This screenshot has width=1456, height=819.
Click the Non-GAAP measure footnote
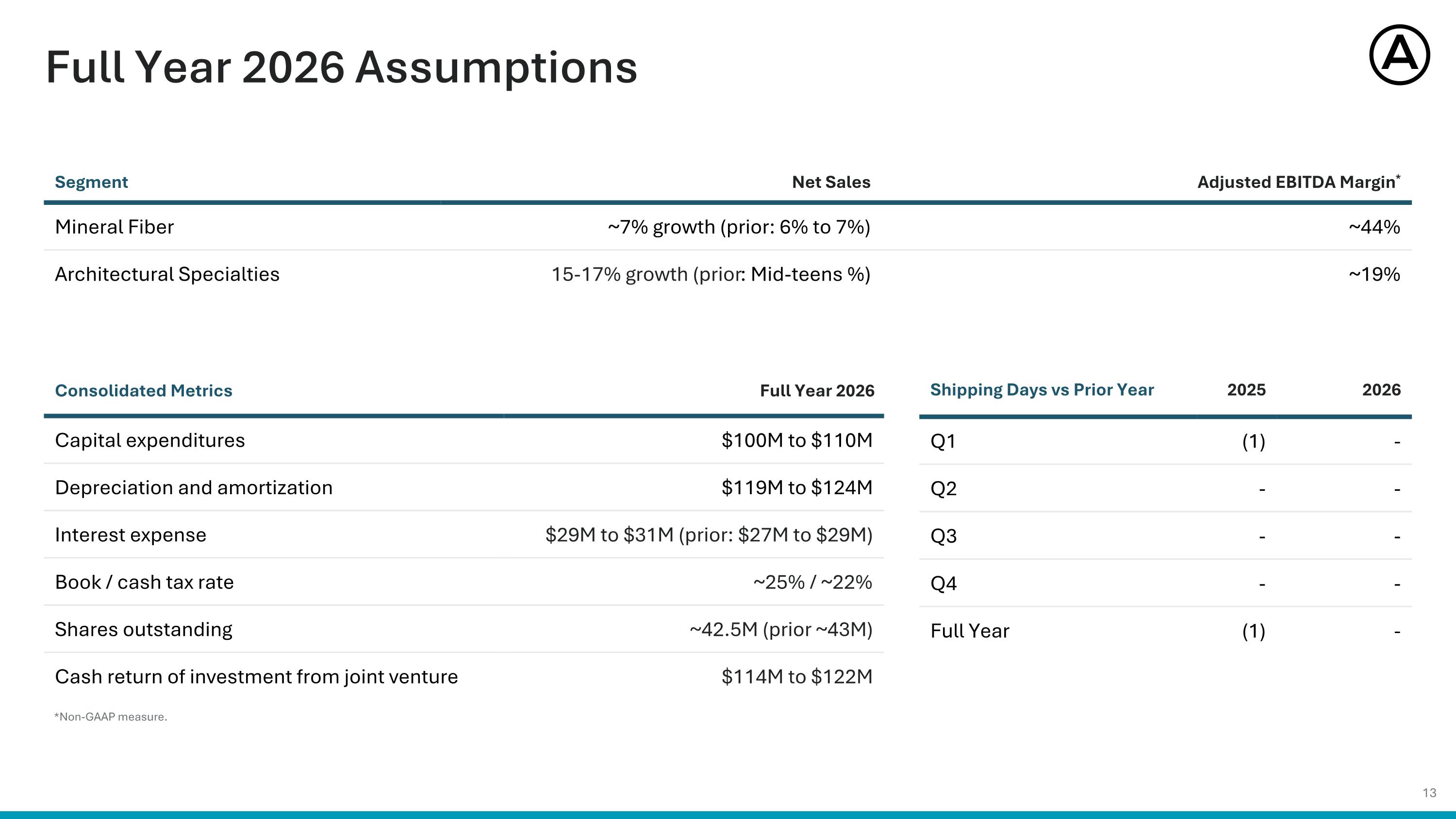click(111, 717)
